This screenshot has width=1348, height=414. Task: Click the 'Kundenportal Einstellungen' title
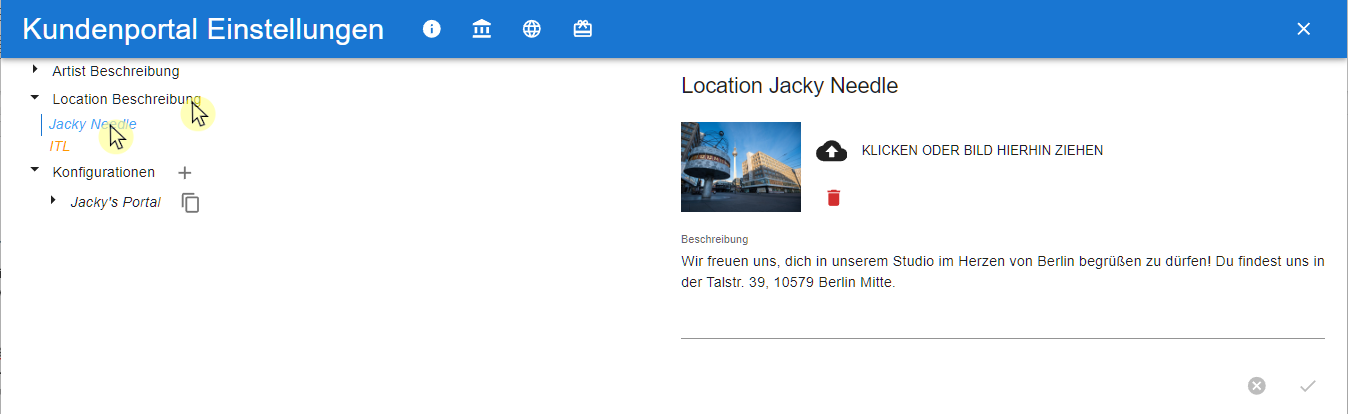tap(203, 29)
